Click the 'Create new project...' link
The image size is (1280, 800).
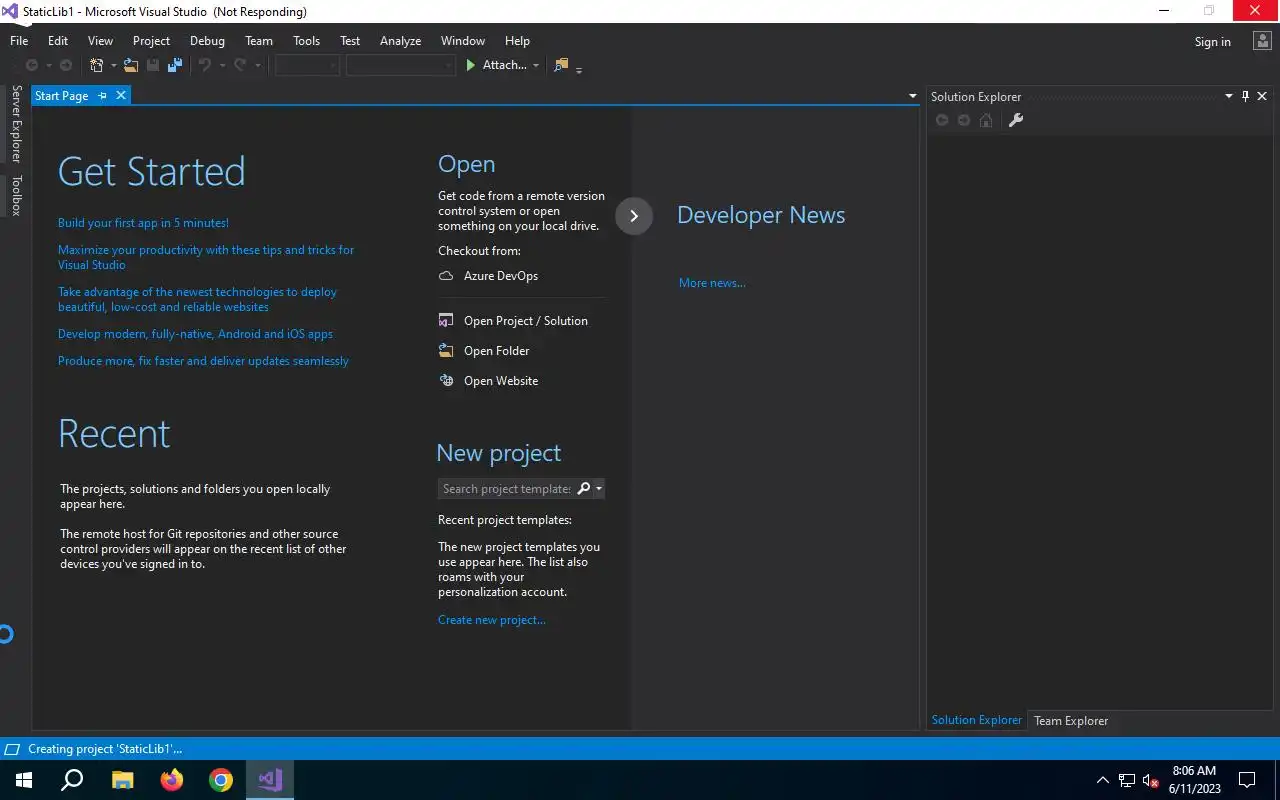click(x=492, y=620)
